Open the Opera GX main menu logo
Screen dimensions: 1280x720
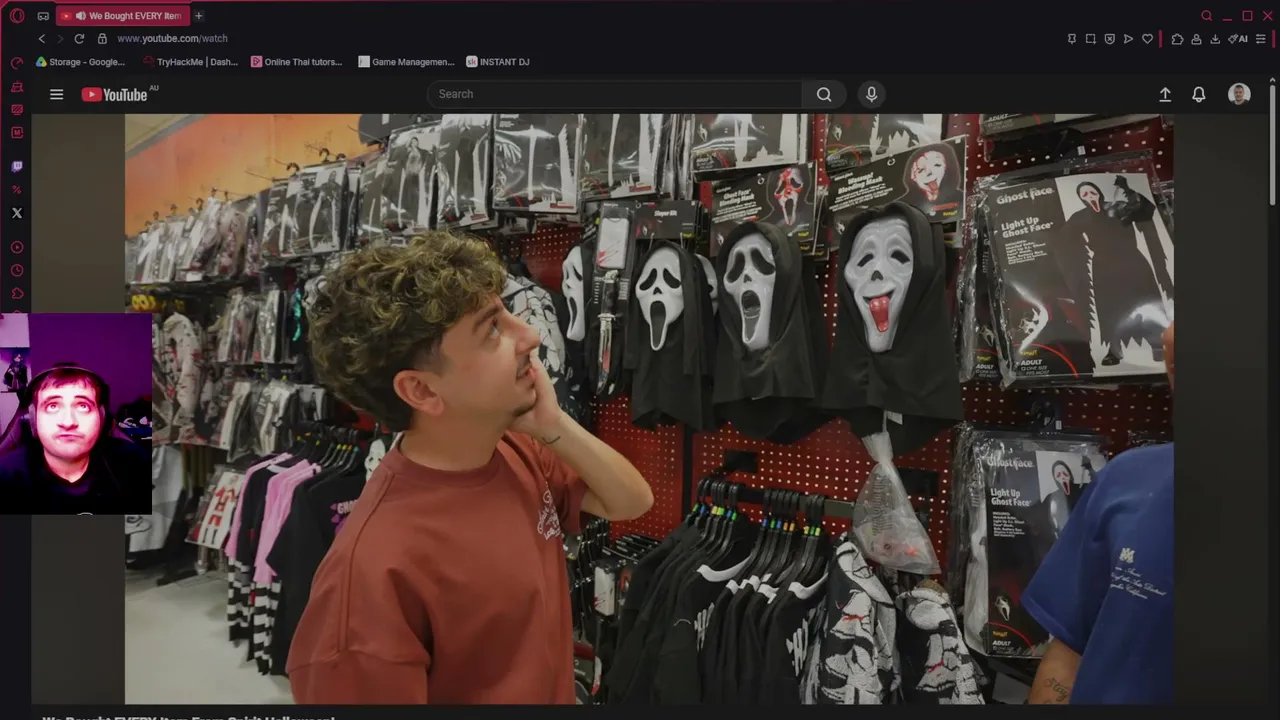(17, 16)
